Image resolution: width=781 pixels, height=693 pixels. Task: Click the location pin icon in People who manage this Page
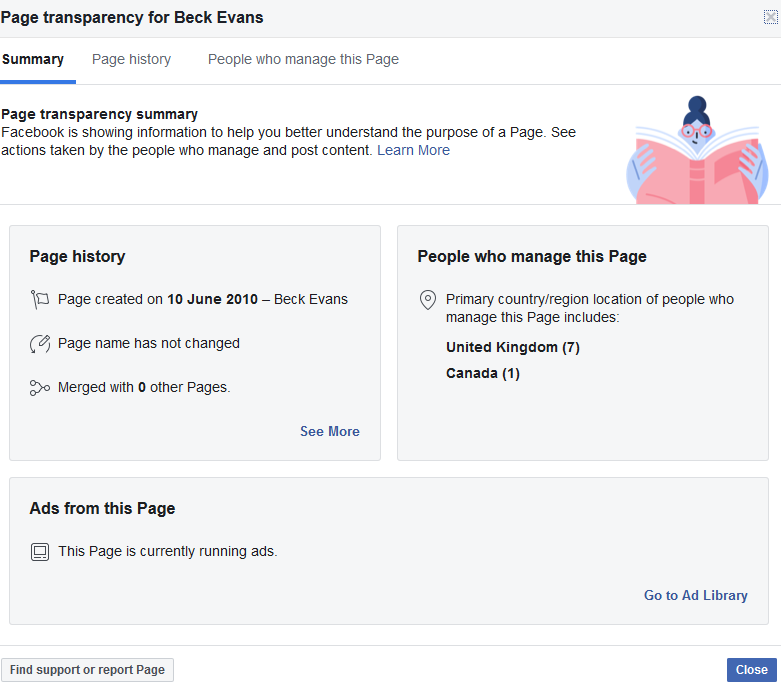428,300
